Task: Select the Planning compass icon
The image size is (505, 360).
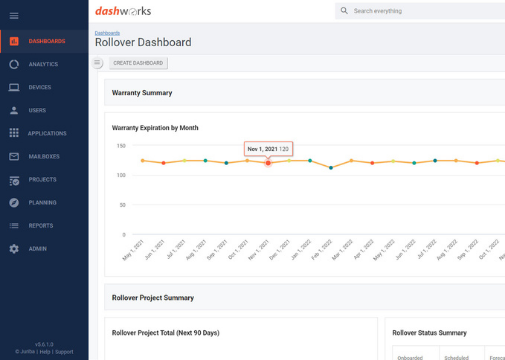Action: click(14, 202)
